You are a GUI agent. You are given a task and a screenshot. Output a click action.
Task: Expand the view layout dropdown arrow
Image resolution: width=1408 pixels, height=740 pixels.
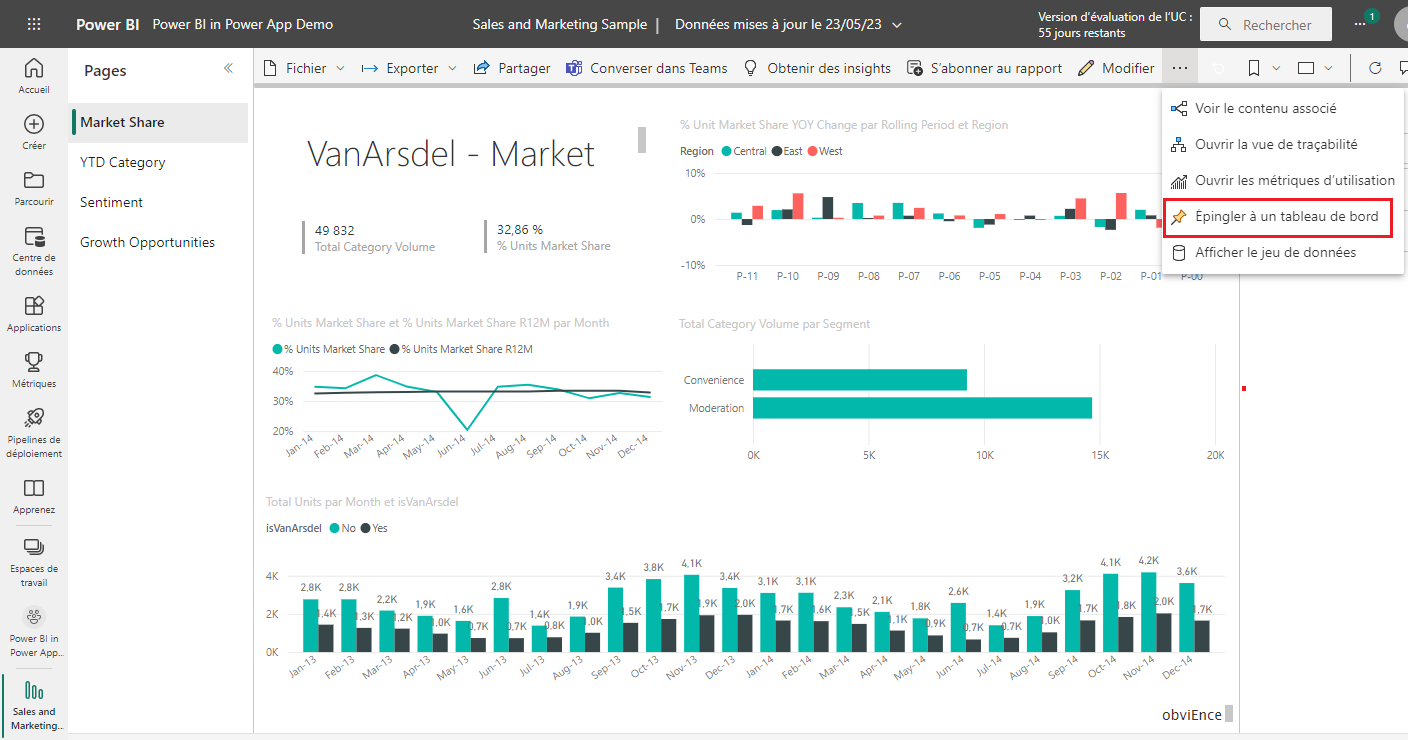1328,68
